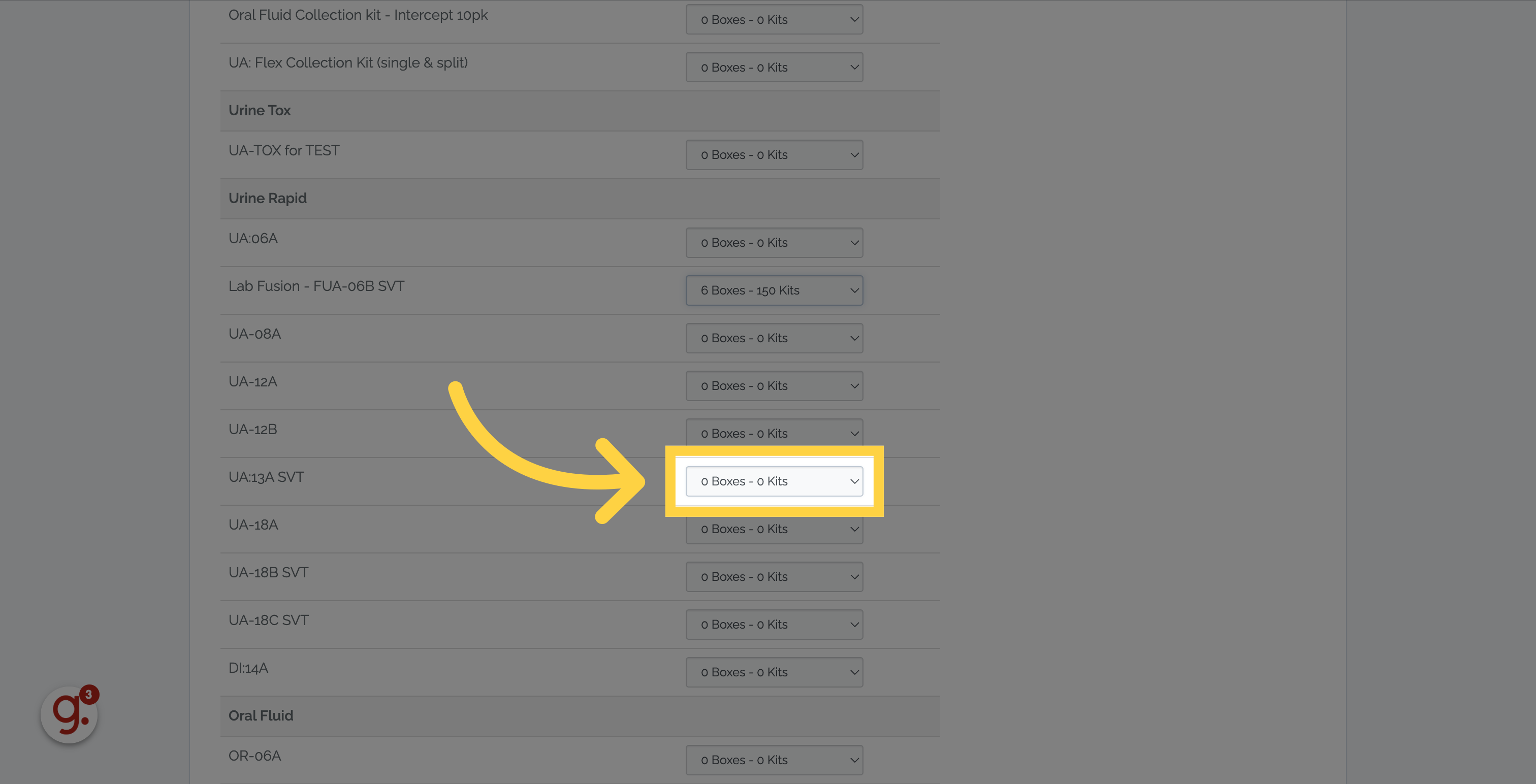The width and height of the screenshot is (1536, 784).
Task: Click the Oral Fluid section header
Action: click(x=580, y=716)
